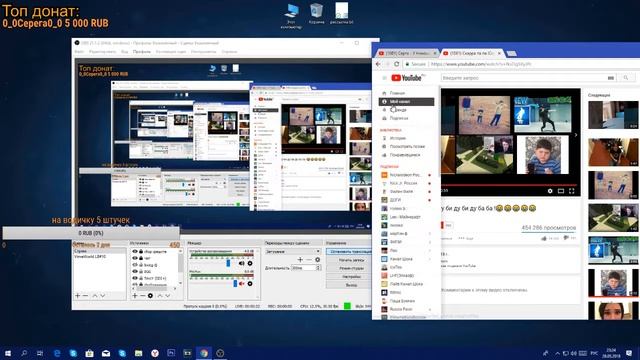640x360 pixels.
Task: Open source properties gear in Sources panel
Action: click(x=150, y=296)
